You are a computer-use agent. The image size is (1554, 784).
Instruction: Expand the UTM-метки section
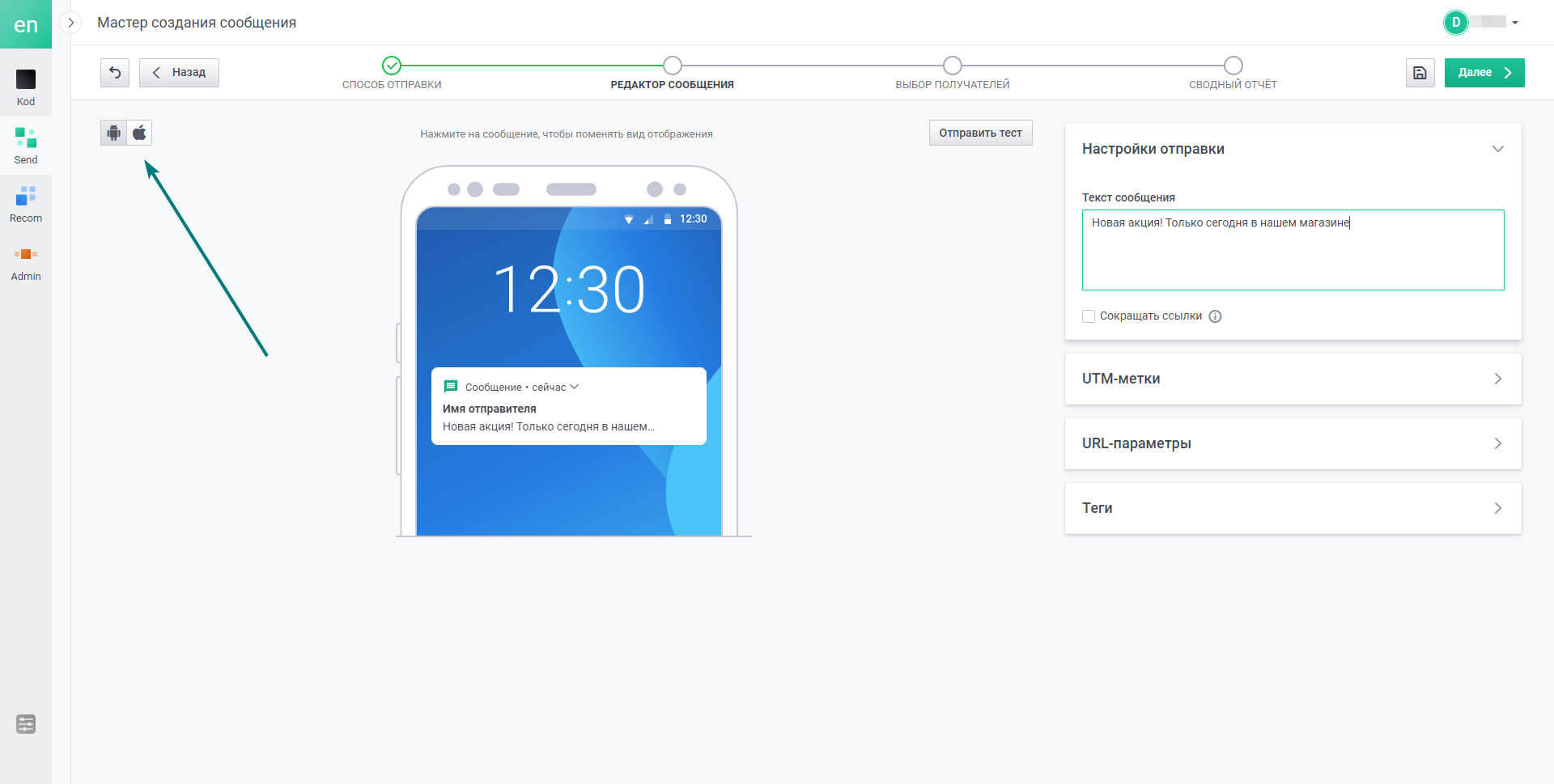(1293, 379)
